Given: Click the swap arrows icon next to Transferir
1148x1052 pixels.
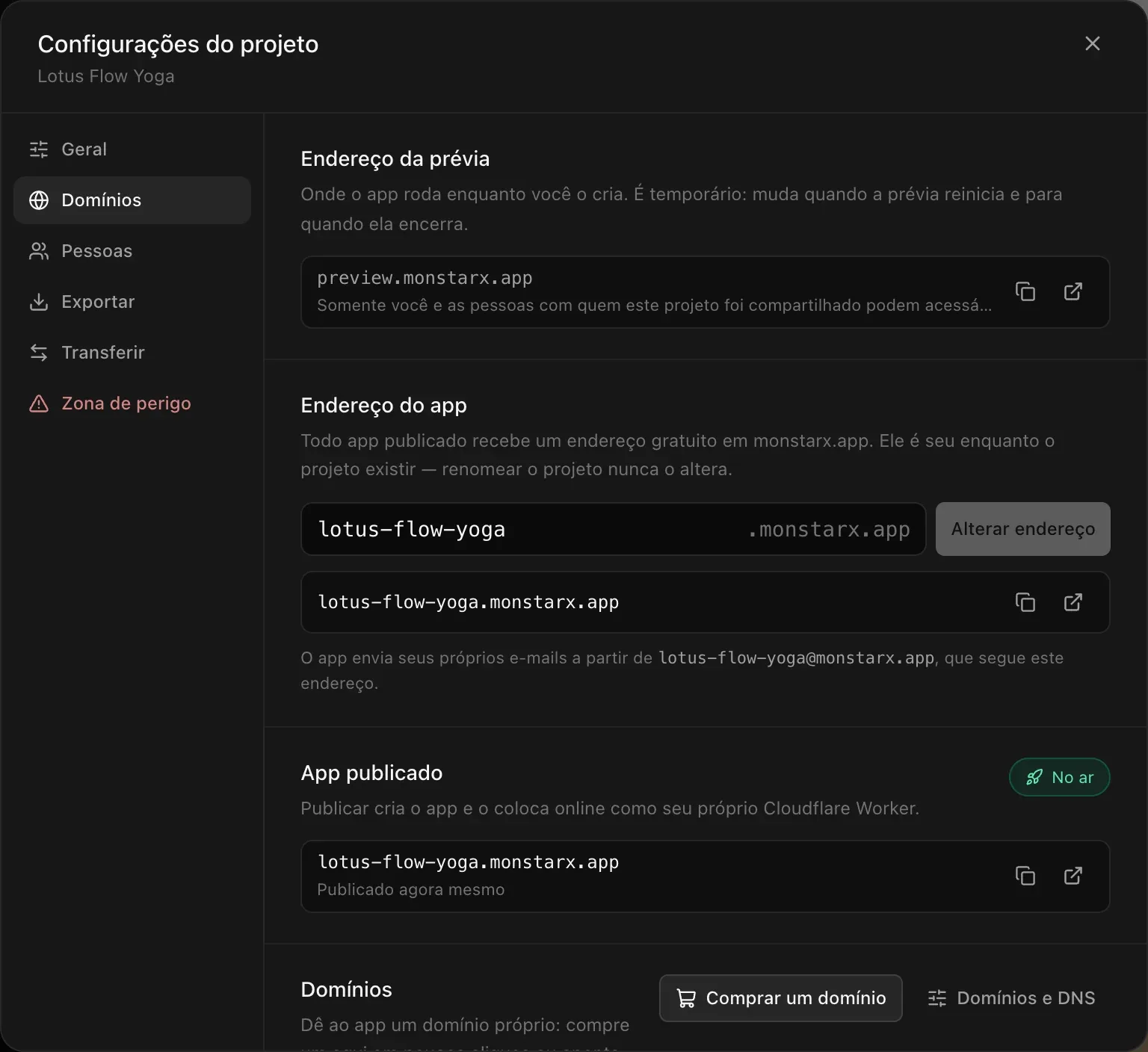Looking at the screenshot, I should [39, 353].
